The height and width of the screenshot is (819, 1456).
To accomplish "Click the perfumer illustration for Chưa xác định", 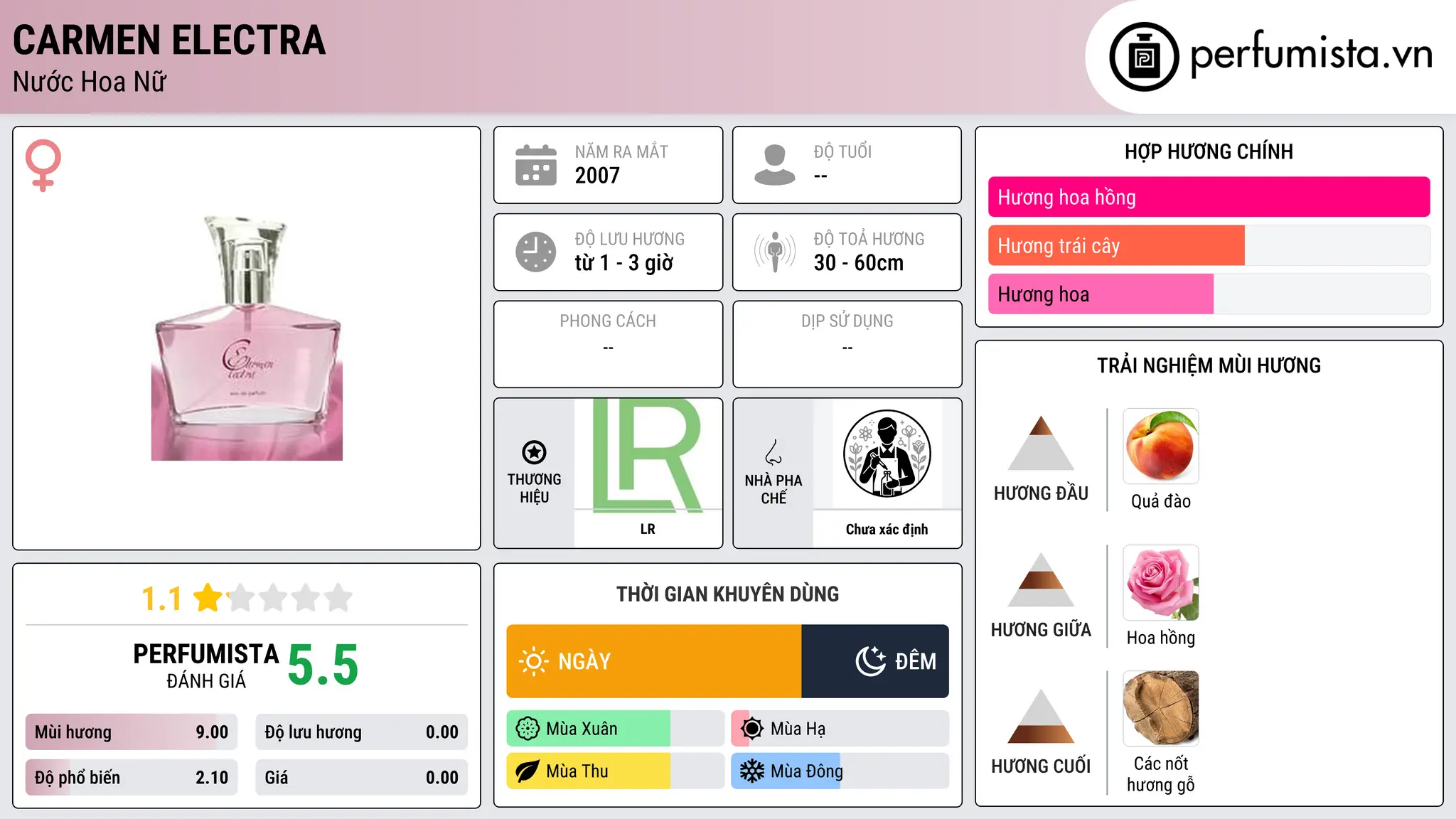I will click(887, 454).
